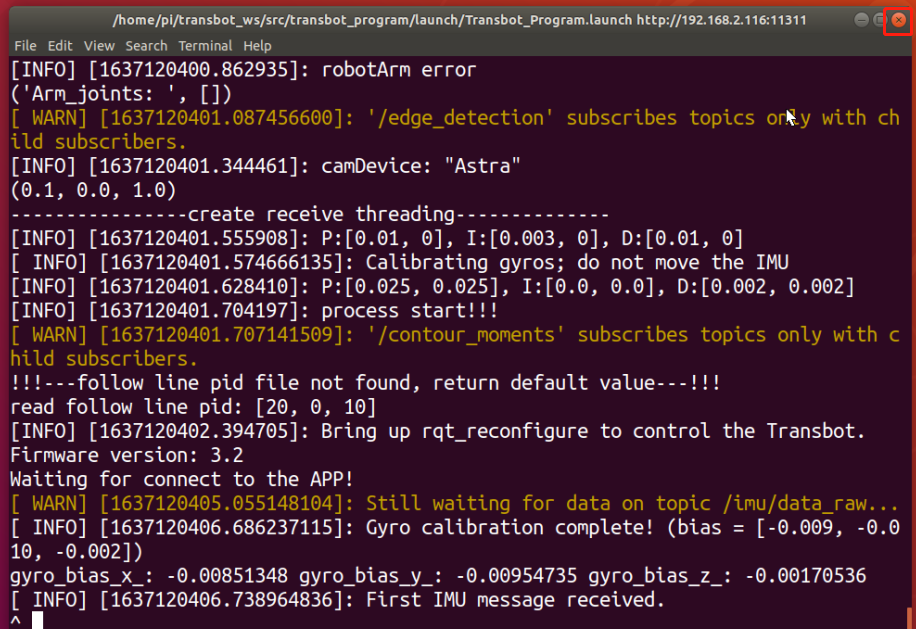The width and height of the screenshot is (916, 629).
Task: Click the 'create receive threading' line
Action: (310, 214)
